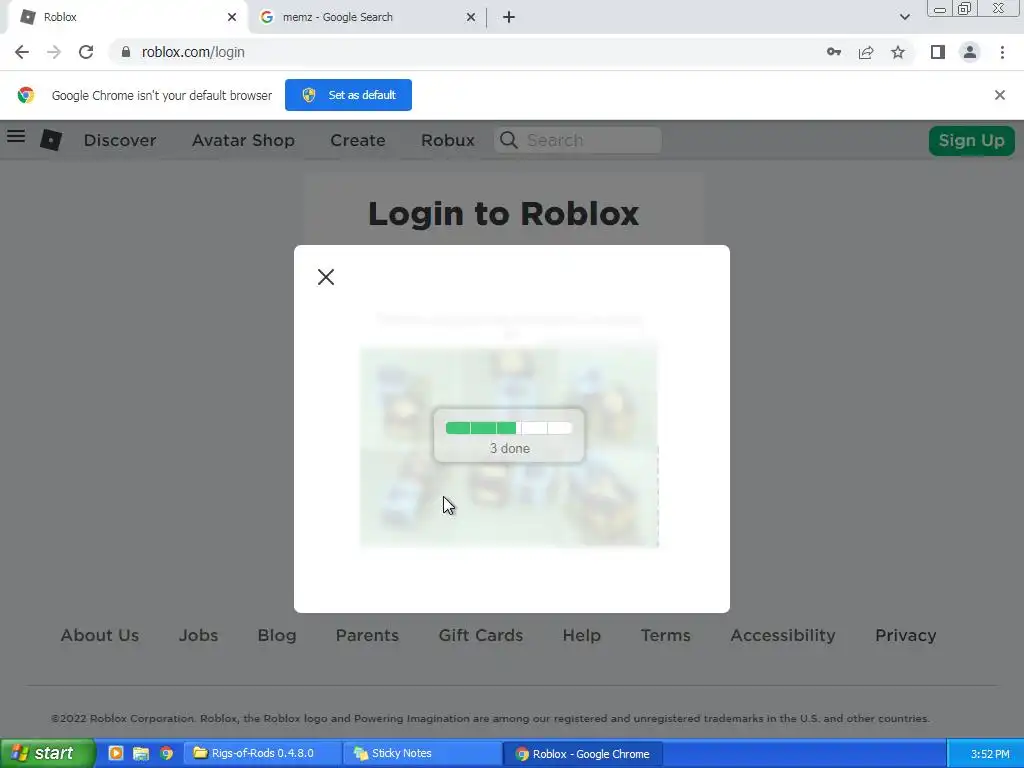Click the Chrome forward arrow
Image resolution: width=1024 pixels, height=768 pixels.
[x=54, y=52]
